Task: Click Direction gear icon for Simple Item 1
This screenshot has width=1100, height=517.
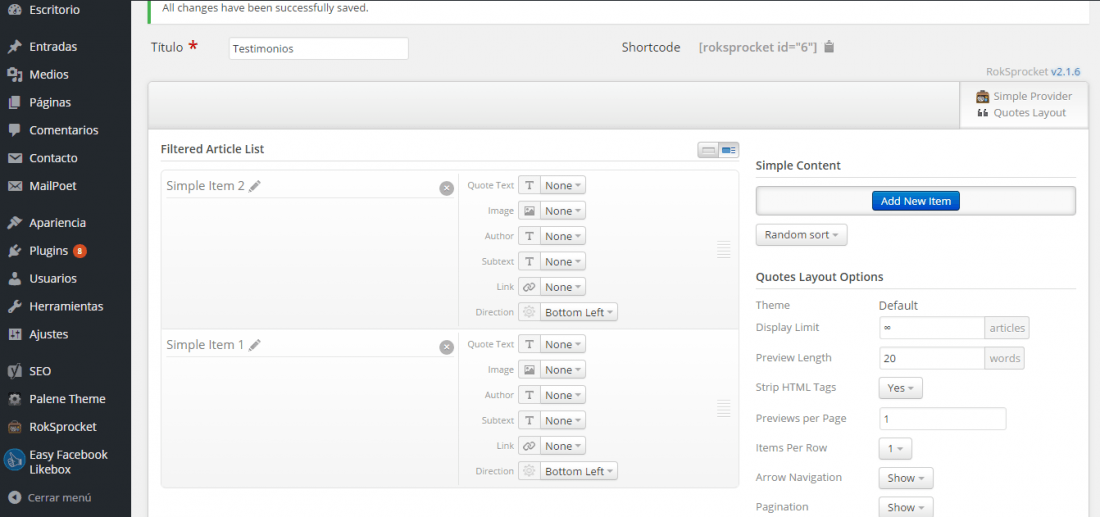Action: (x=529, y=471)
